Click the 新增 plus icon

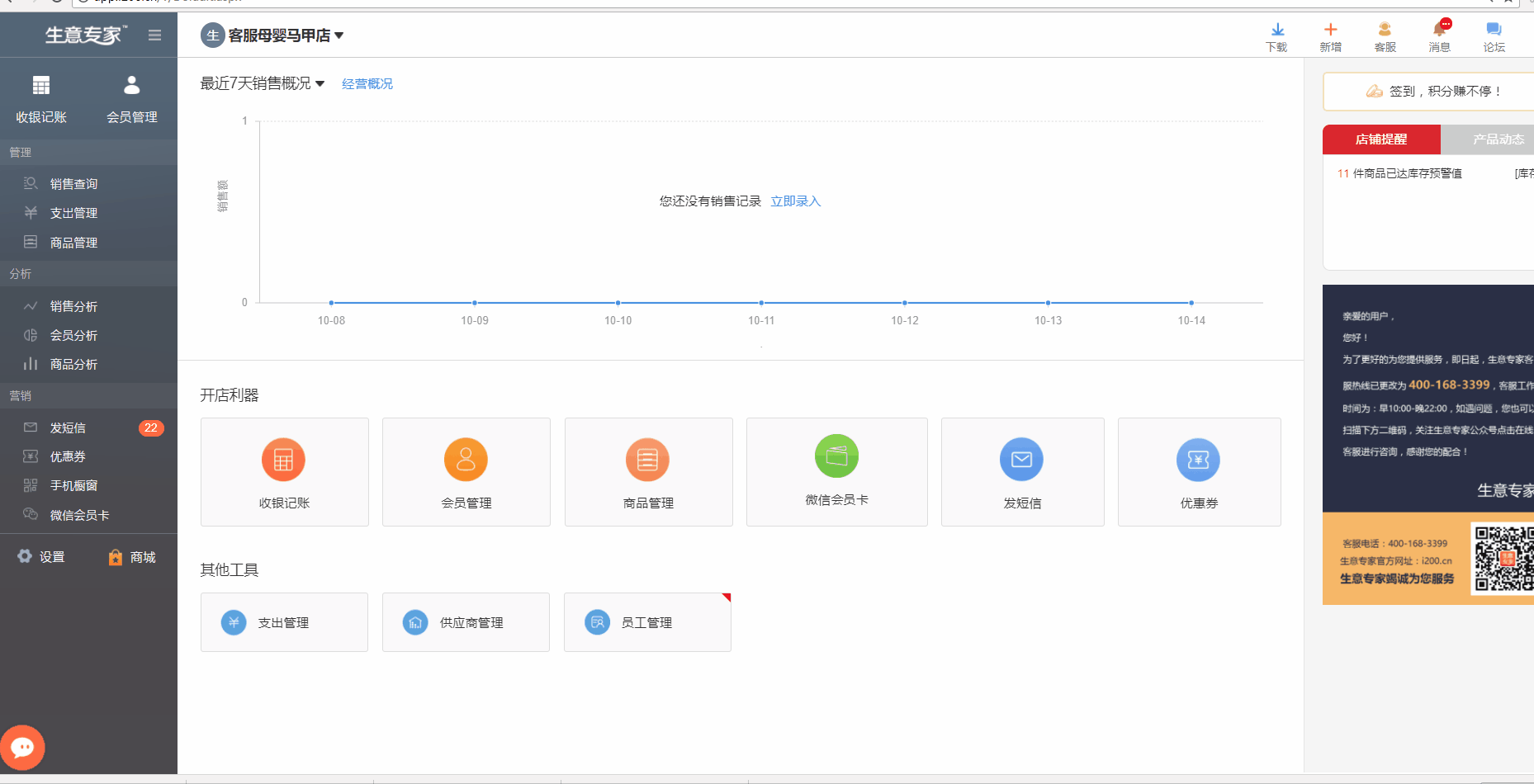tap(1331, 37)
